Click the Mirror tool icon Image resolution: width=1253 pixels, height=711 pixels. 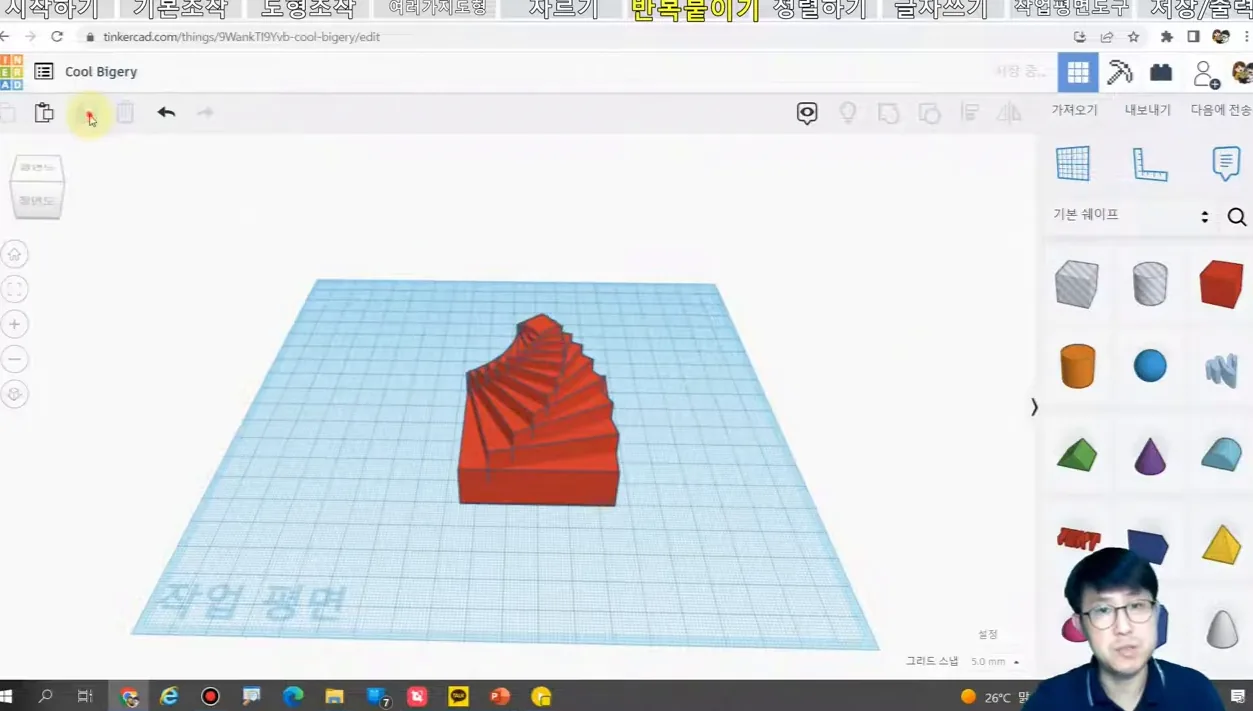(x=1009, y=113)
